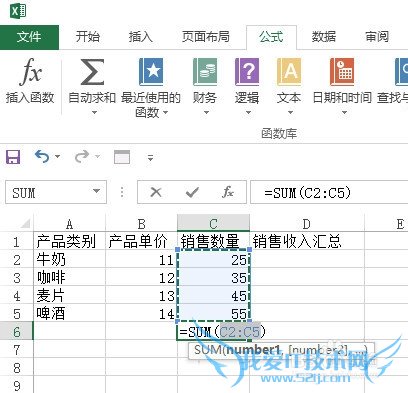Click the Name Box text SUM
The image size is (408, 393).
pos(24,193)
